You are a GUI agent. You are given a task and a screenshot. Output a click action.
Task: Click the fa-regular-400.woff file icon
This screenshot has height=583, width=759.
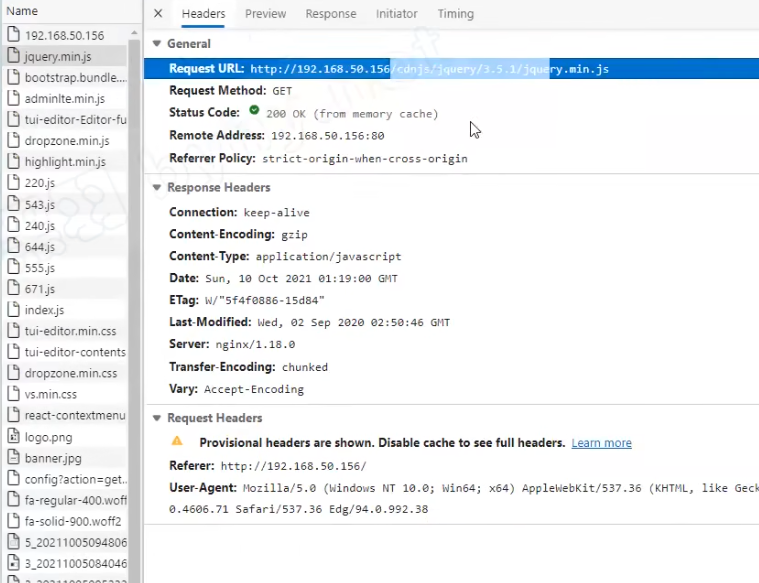click(x=14, y=500)
